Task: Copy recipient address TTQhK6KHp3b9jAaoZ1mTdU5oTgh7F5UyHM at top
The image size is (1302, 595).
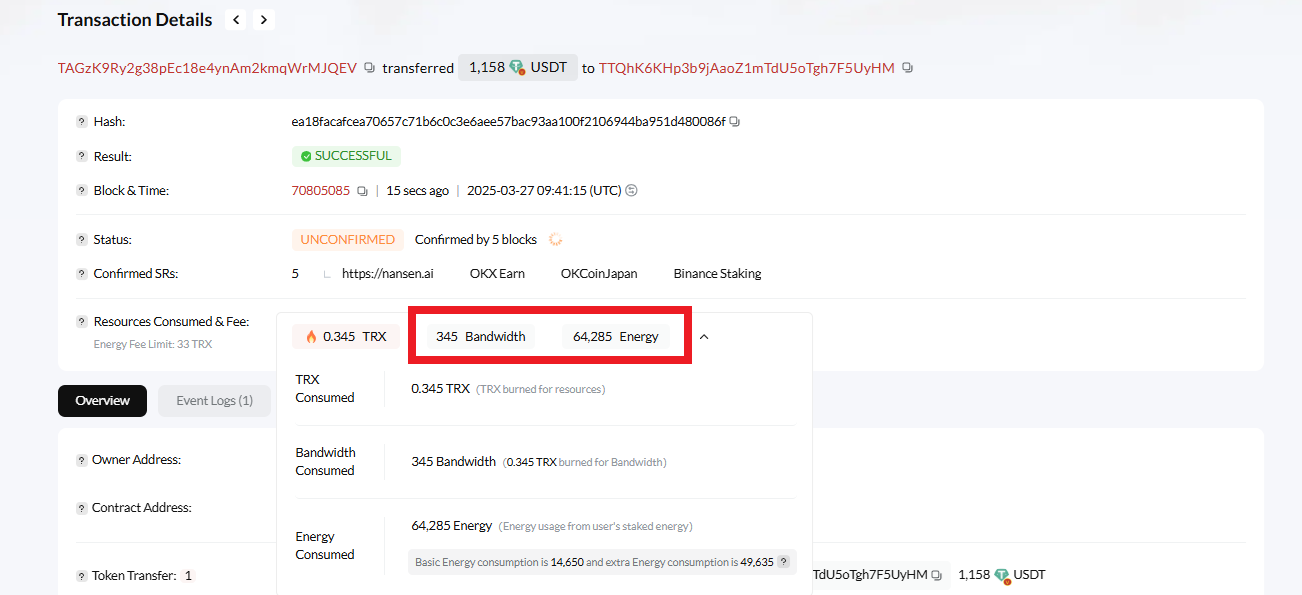Action: coord(907,68)
